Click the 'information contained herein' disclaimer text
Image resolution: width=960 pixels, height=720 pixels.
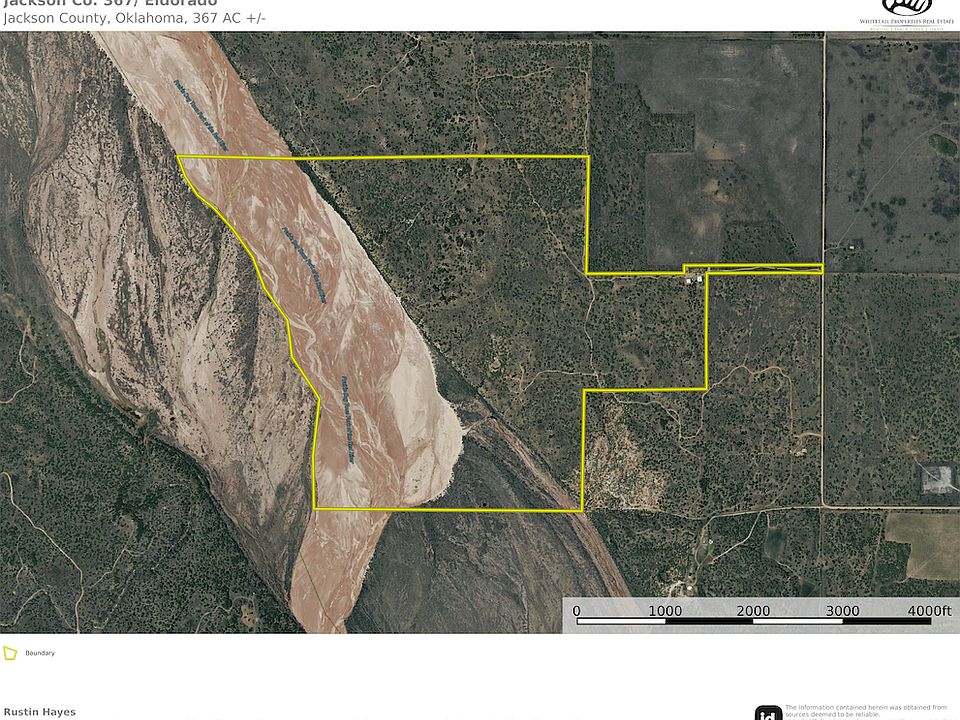pyautogui.click(x=866, y=711)
